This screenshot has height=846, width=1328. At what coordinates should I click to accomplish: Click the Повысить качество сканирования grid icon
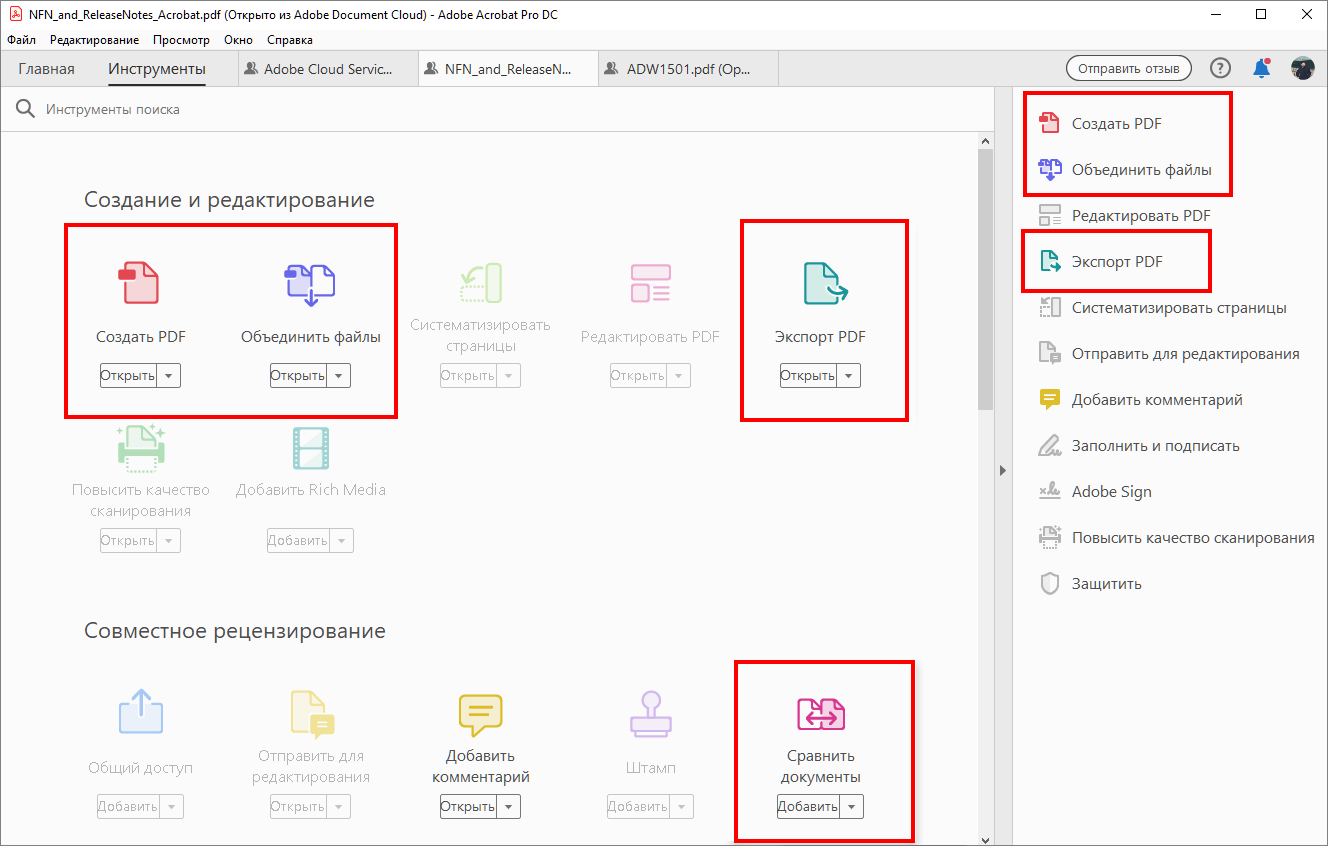(x=140, y=448)
